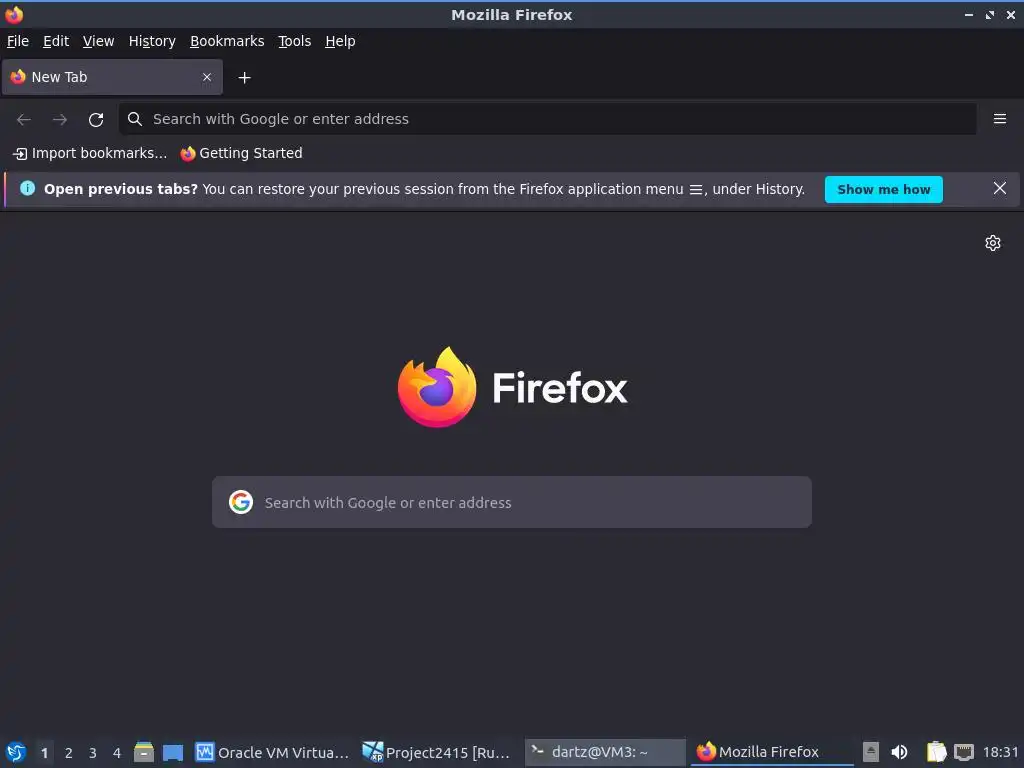
Task: Click the removable media eject tray icon
Action: [x=871, y=752]
